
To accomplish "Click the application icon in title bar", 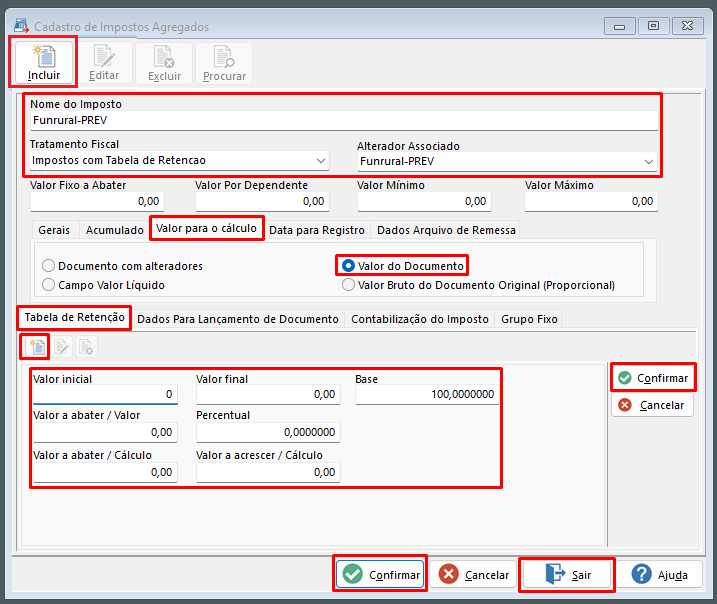I will point(21,26).
